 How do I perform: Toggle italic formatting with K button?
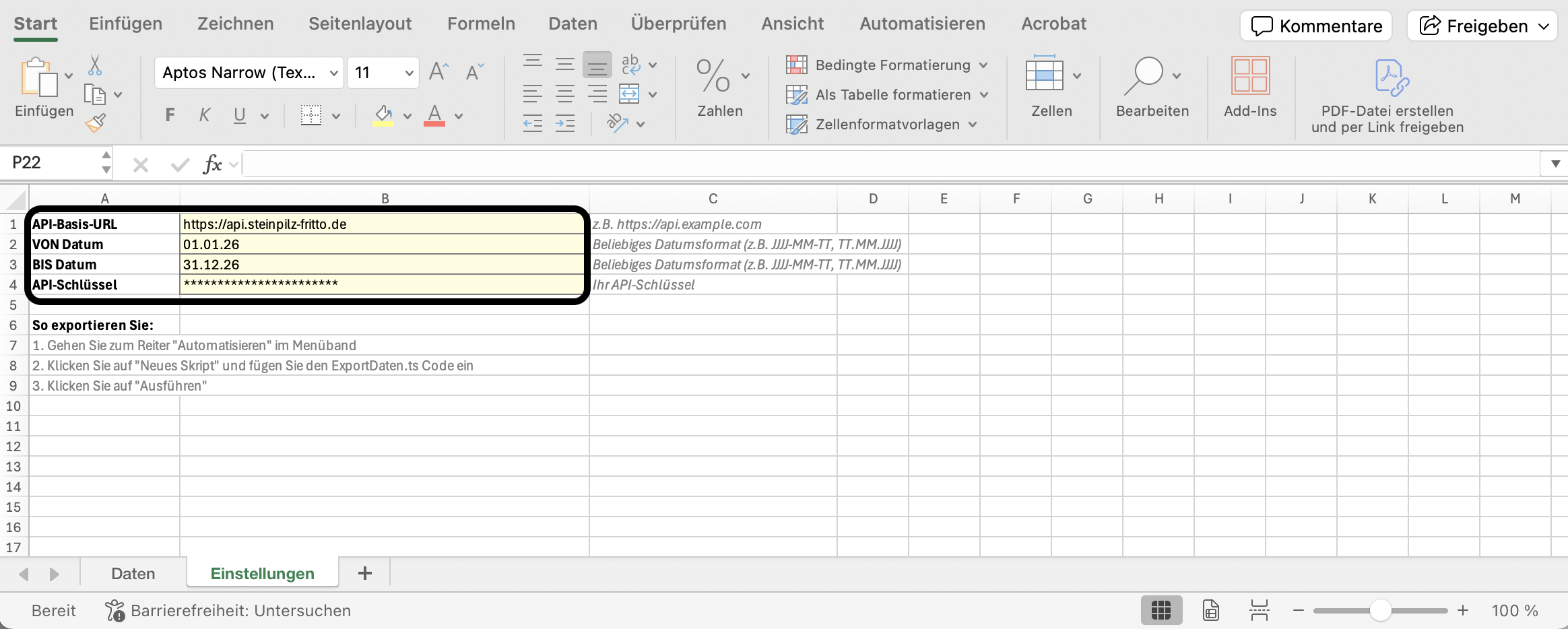(x=204, y=116)
